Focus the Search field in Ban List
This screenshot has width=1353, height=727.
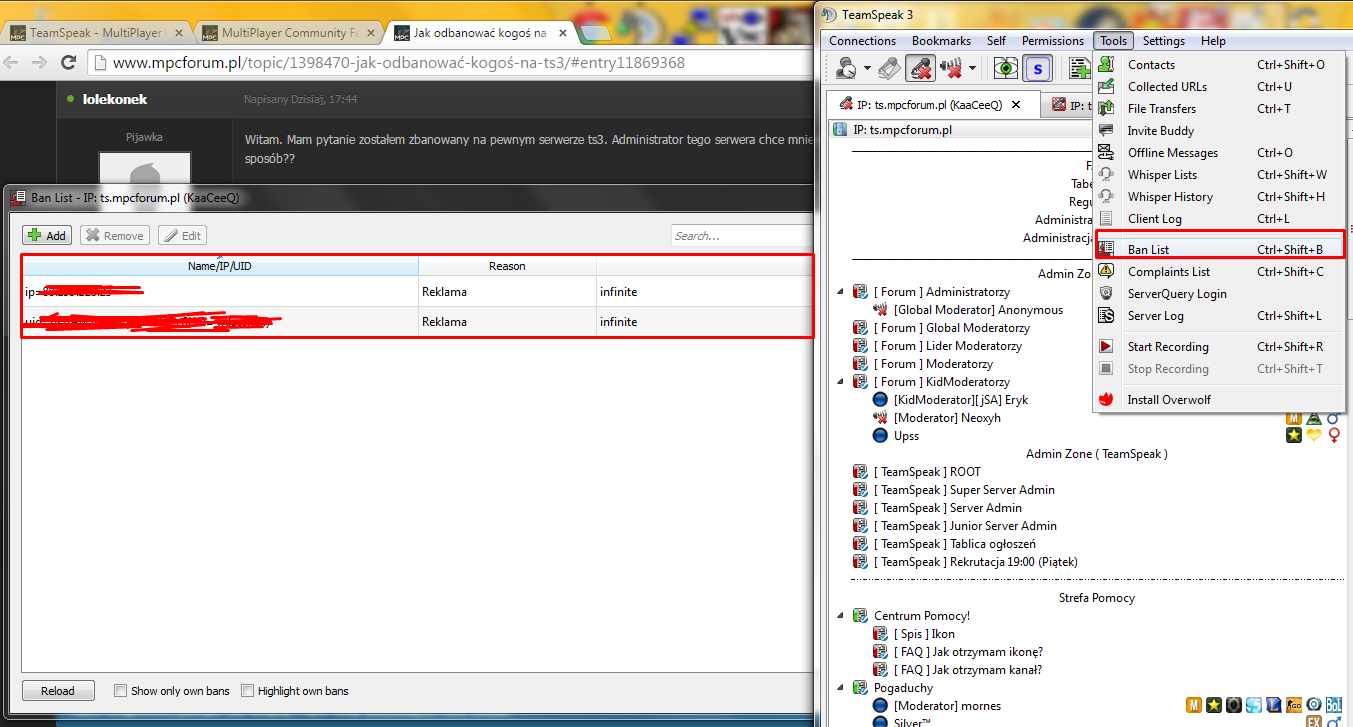click(740, 236)
